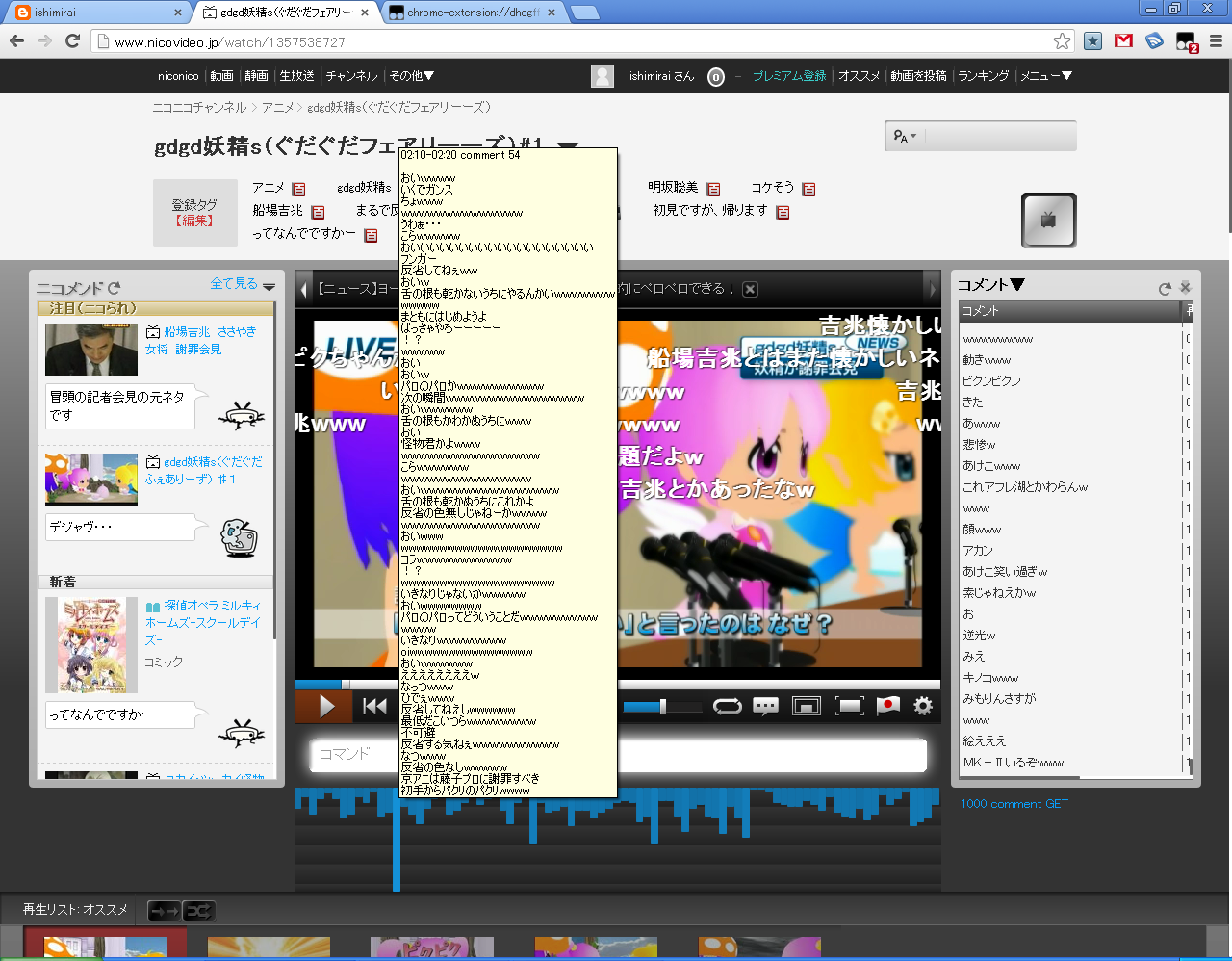The width and height of the screenshot is (1232, 961).
Task: Play the video with the orange play button
Action: pyautogui.click(x=323, y=707)
